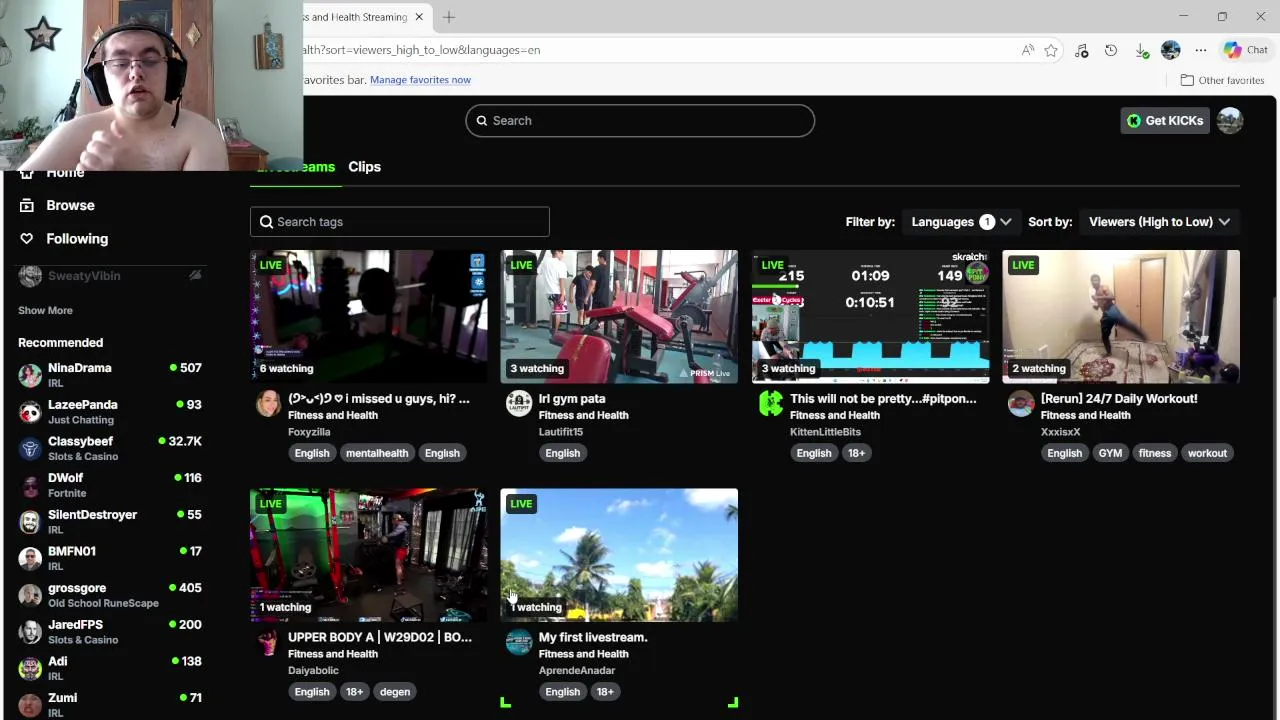Add page to favorites star
The height and width of the screenshot is (720, 1280).
(x=1051, y=50)
